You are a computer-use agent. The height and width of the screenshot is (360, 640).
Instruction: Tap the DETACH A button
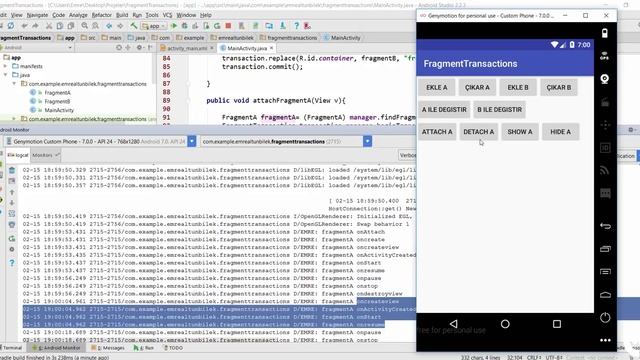(x=479, y=132)
